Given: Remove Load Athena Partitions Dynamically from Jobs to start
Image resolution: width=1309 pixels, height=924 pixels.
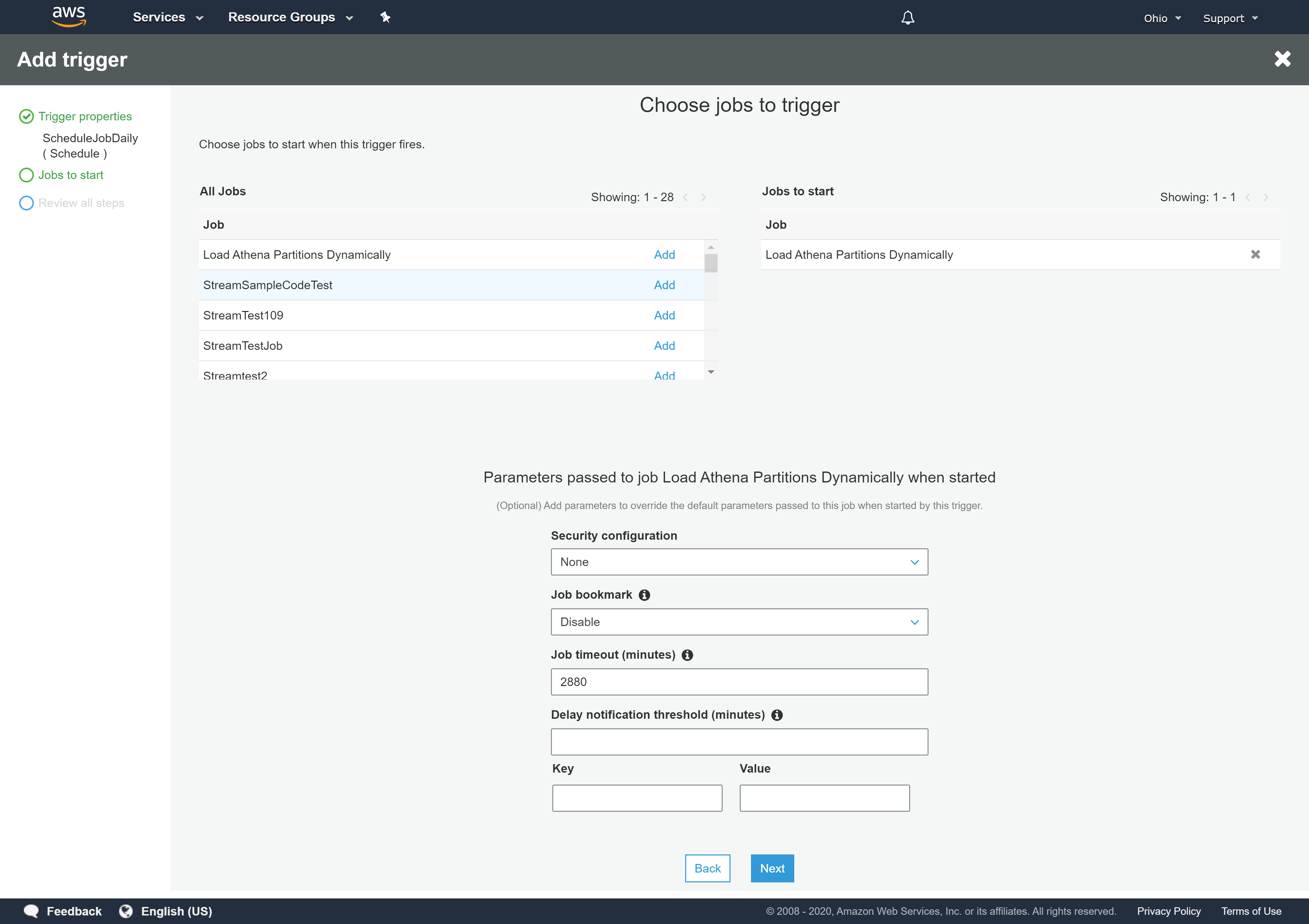Looking at the screenshot, I should [x=1256, y=254].
